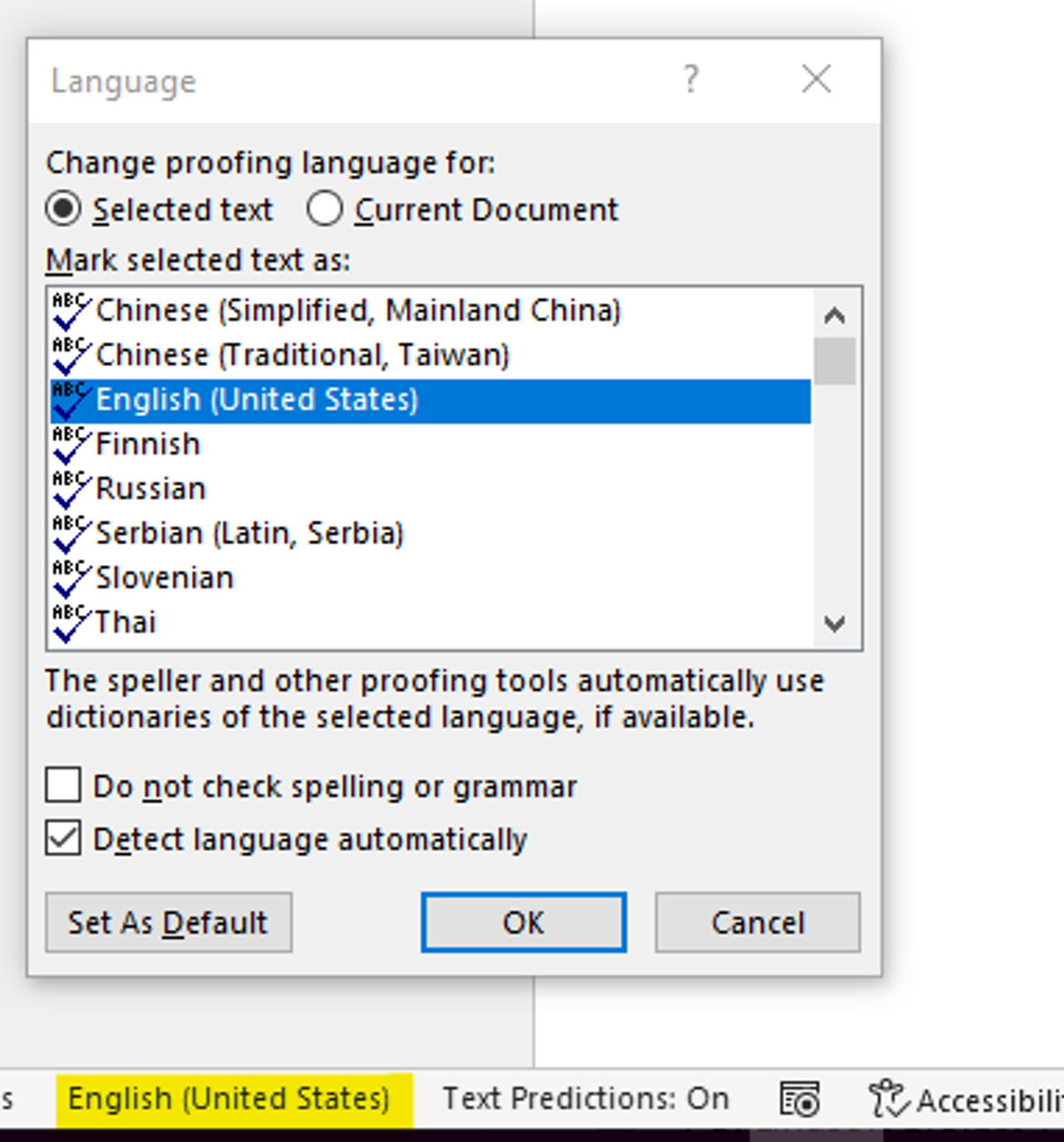Choose the Current Document radio option

pos(325,209)
